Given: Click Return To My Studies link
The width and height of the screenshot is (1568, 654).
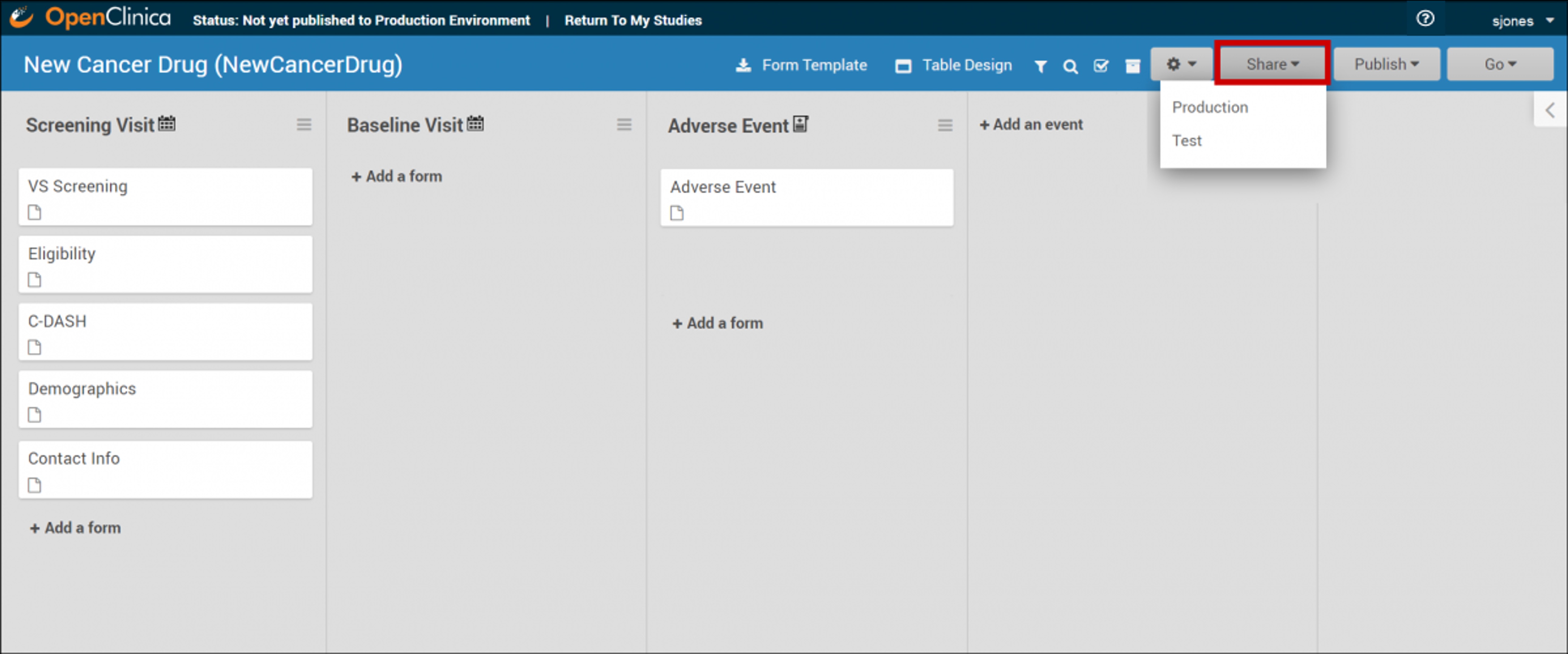Looking at the screenshot, I should click(x=632, y=20).
